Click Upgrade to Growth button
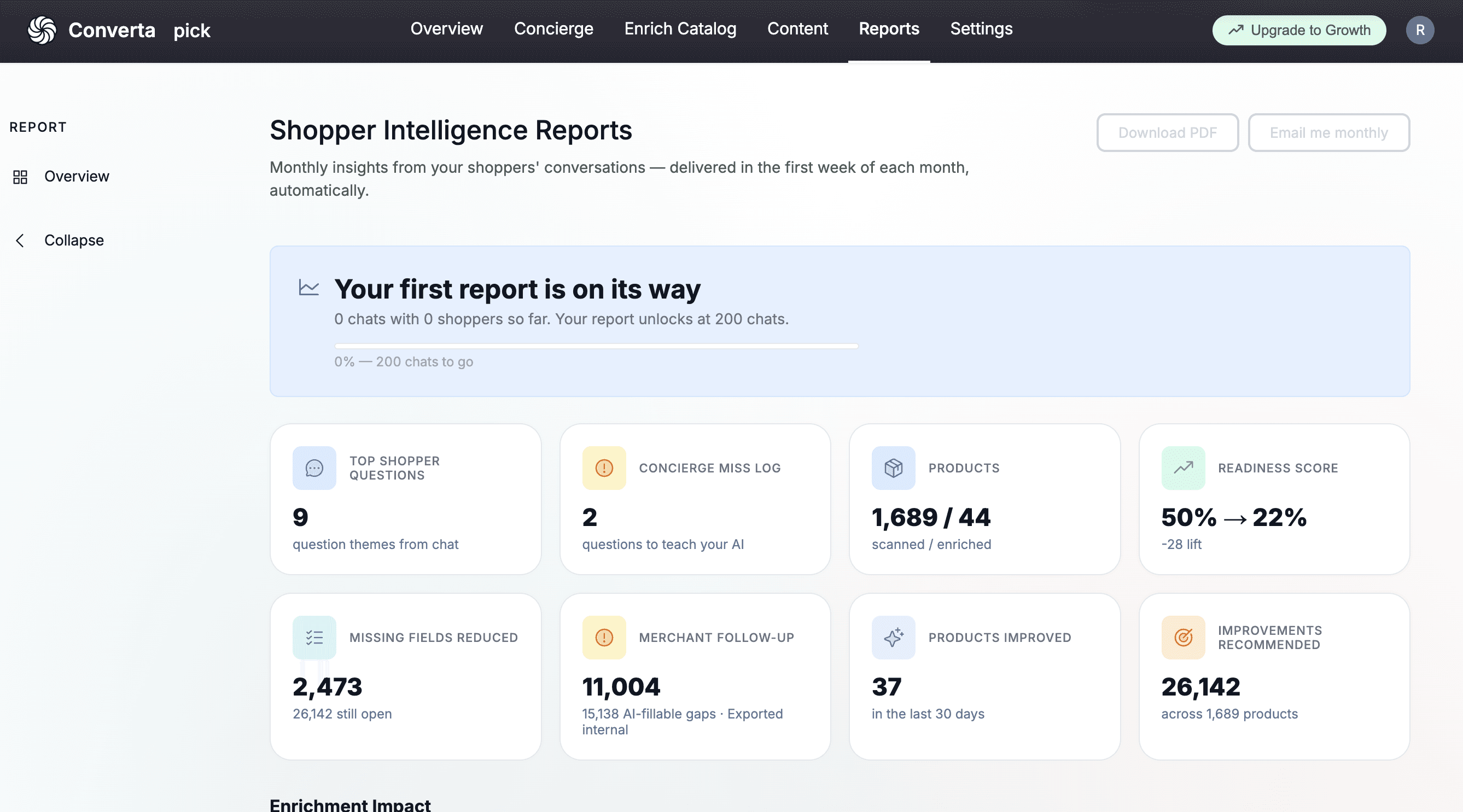This screenshot has height=812, width=1463. (x=1299, y=30)
